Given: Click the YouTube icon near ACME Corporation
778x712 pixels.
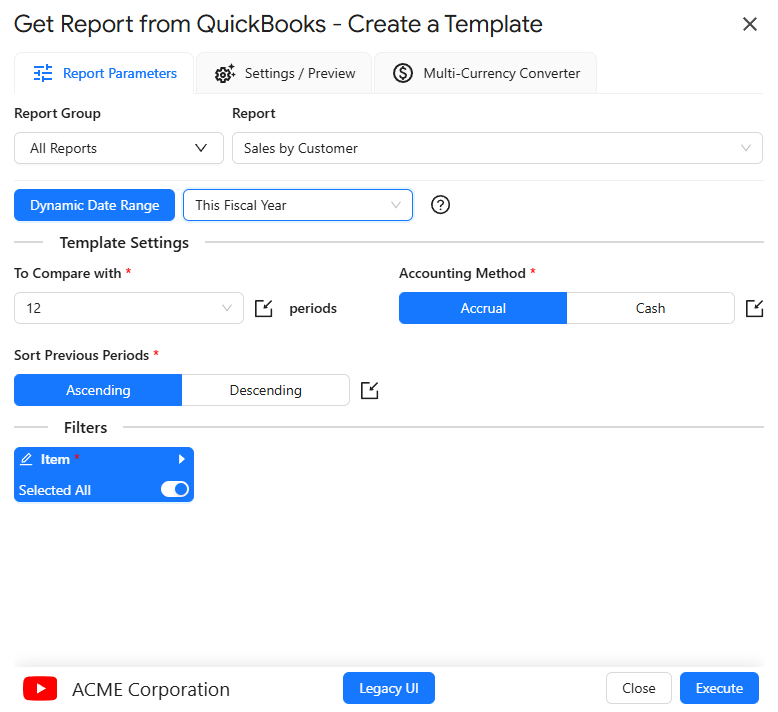Looking at the screenshot, I should click(x=40, y=689).
